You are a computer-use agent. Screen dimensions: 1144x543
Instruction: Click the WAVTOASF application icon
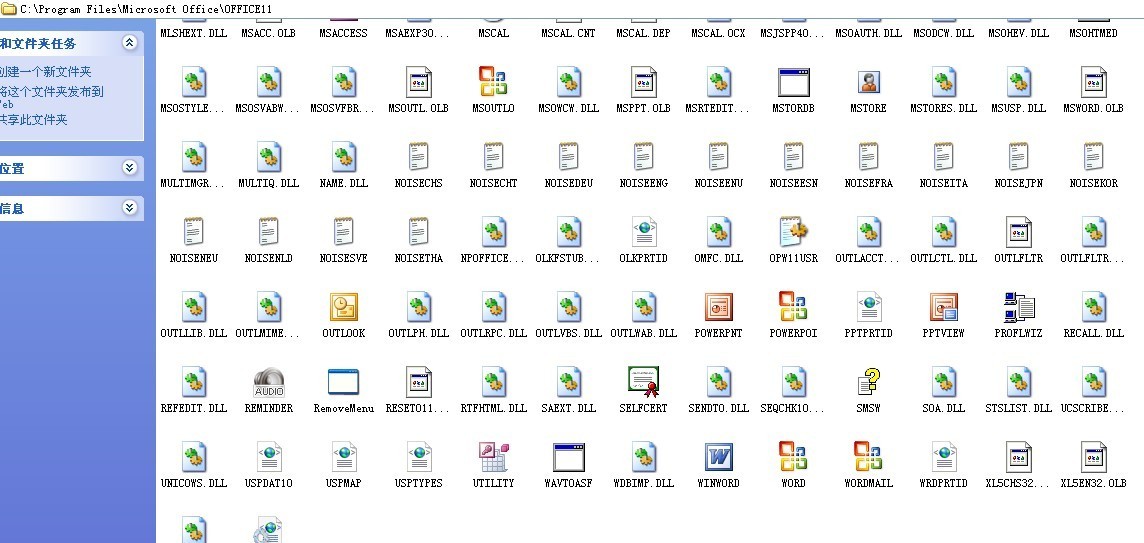[x=568, y=457]
